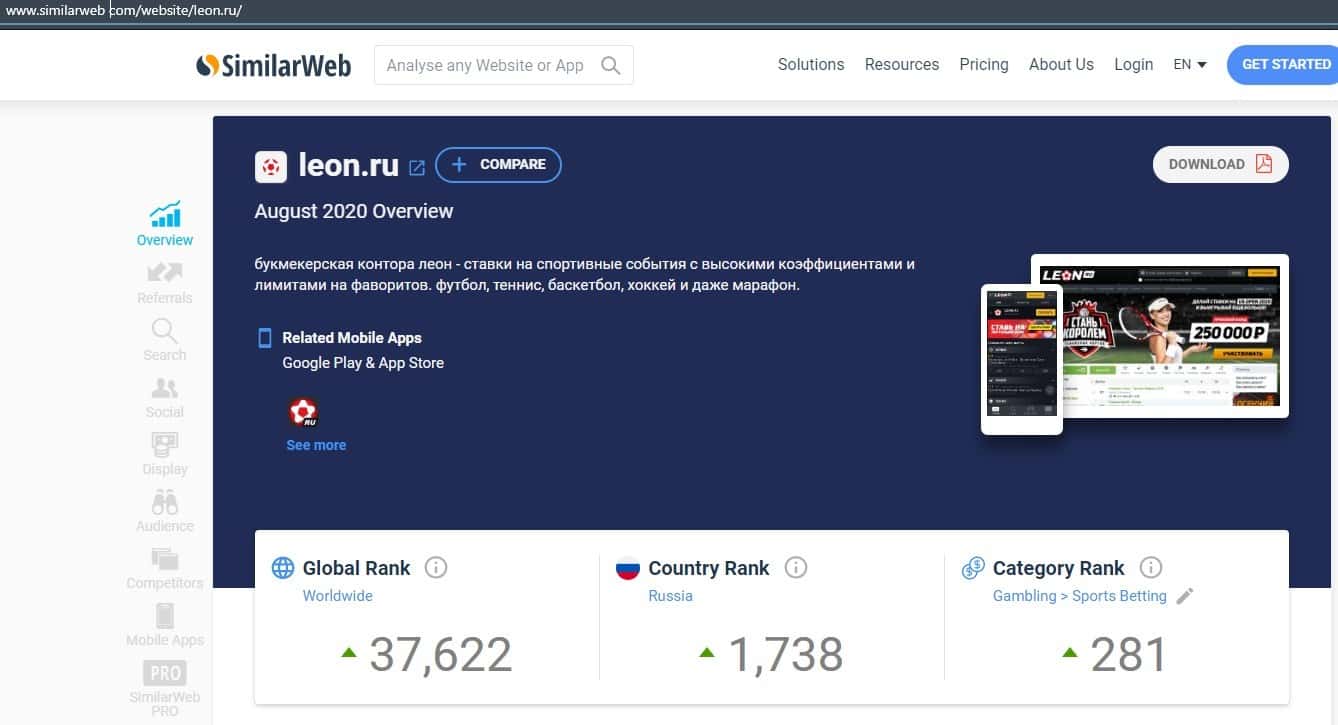Open the Solutions menu

[x=811, y=64]
